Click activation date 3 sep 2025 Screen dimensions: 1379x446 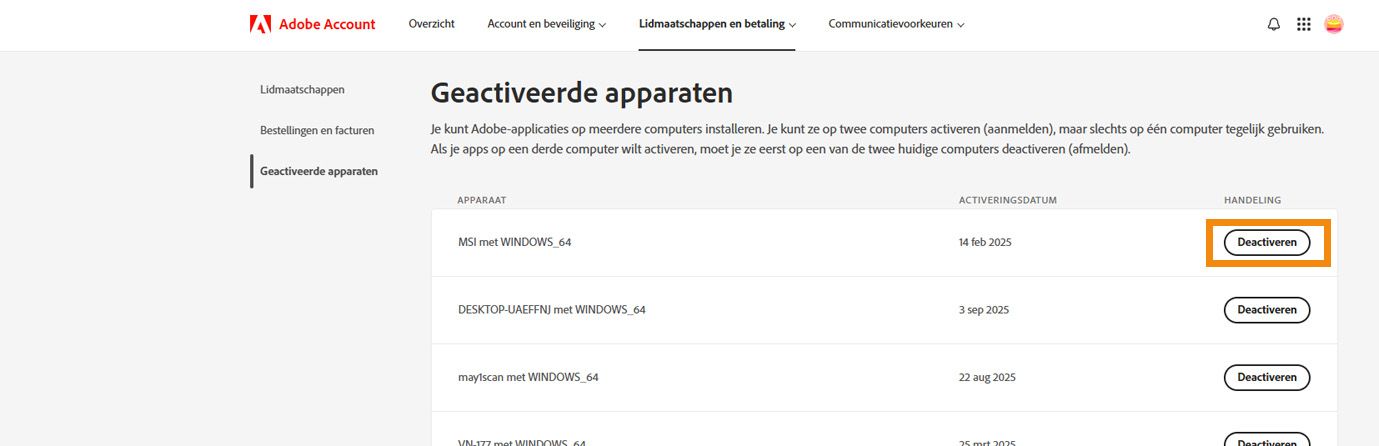pos(984,310)
